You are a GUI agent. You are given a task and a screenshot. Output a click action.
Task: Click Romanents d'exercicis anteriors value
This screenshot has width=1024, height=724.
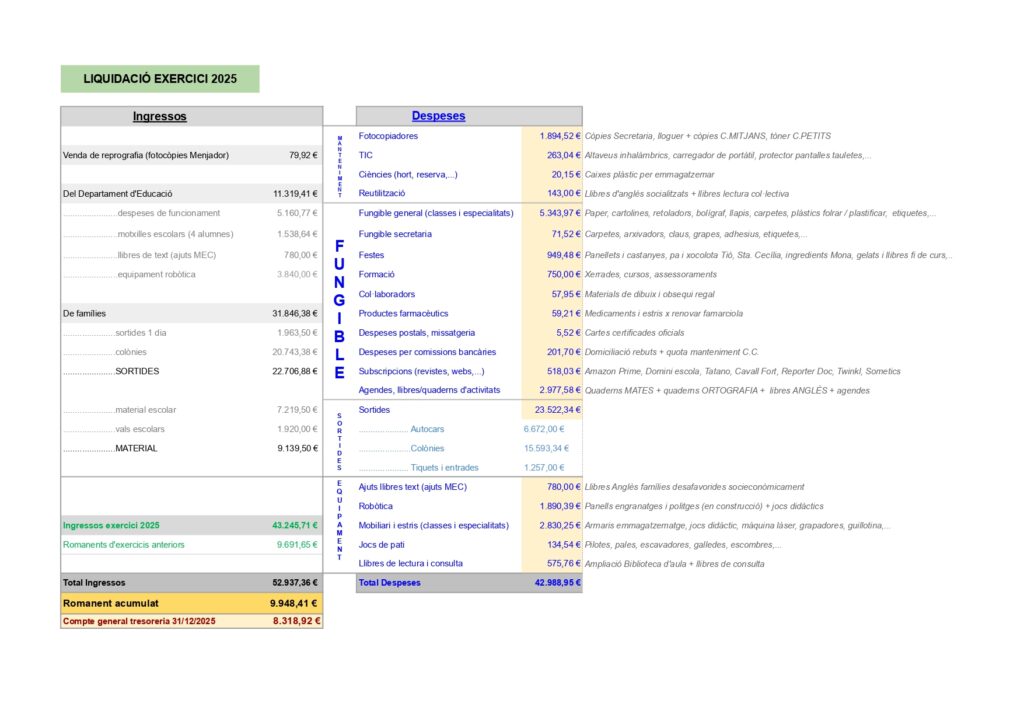click(x=296, y=545)
